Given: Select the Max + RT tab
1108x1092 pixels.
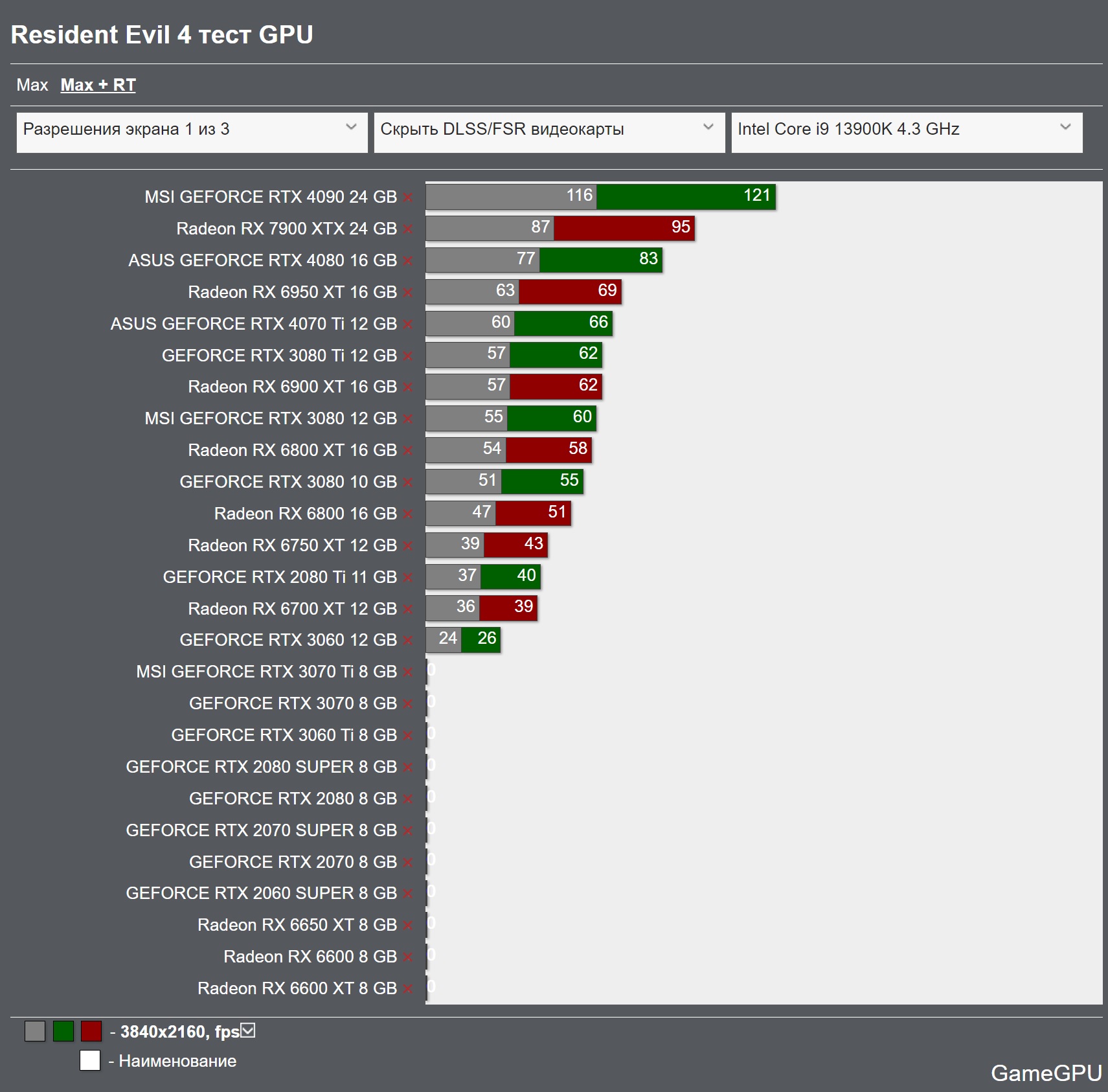Looking at the screenshot, I should click(x=98, y=85).
